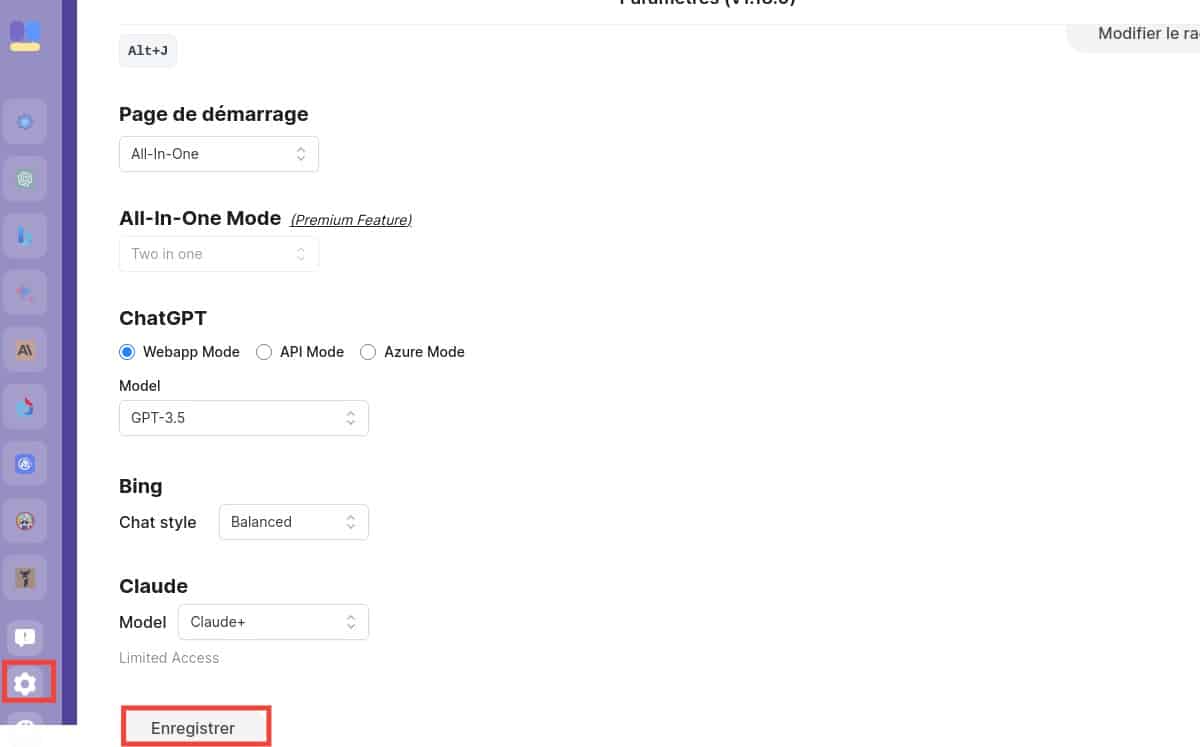1200x747 pixels.
Task: Open the feedback speech bubble icon
Action: [x=25, y=636]
